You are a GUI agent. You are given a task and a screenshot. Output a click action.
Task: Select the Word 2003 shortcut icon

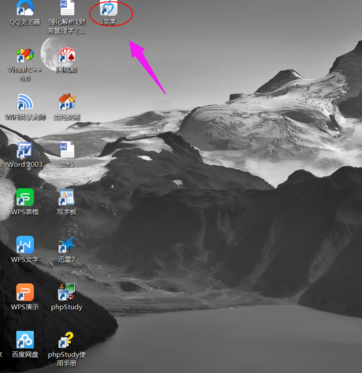25,150
